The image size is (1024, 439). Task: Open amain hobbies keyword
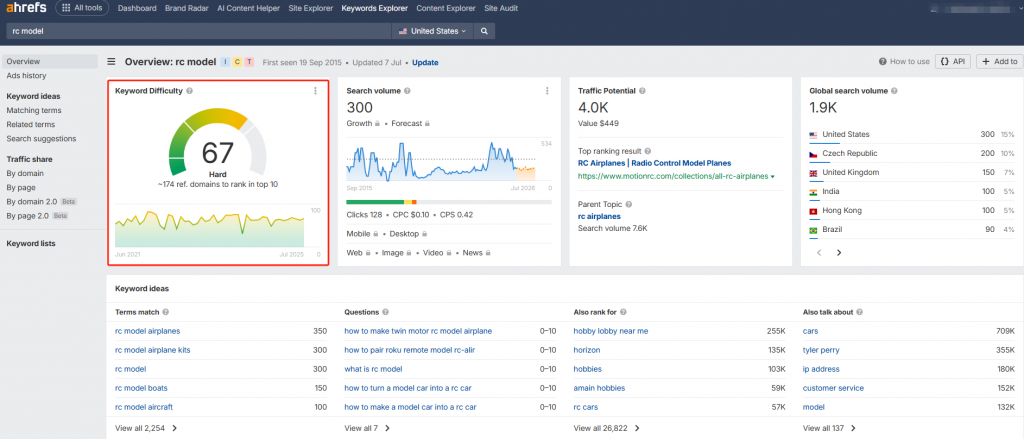click(x=599, y=388)
